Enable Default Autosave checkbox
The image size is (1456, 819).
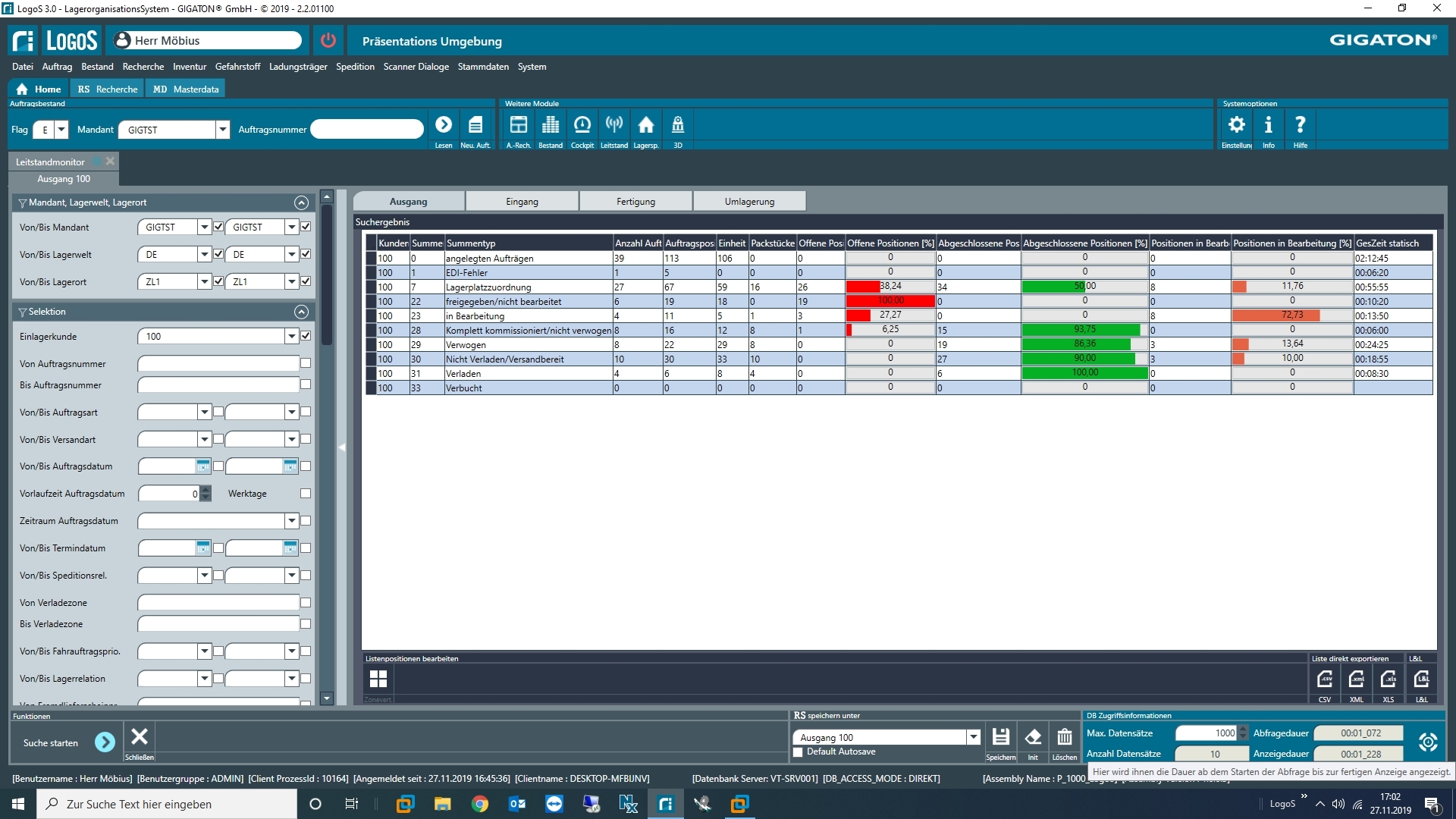[x=798, y=752]
